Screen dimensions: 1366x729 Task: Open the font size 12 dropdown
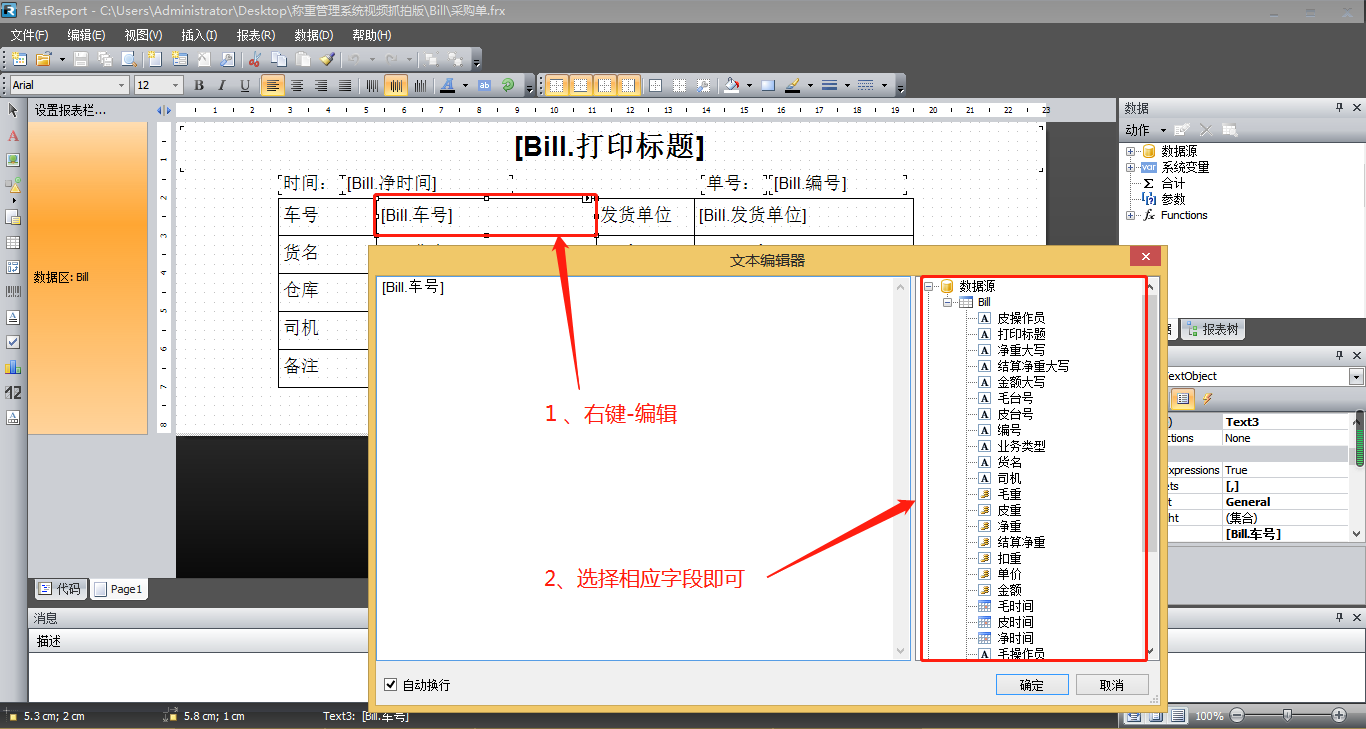tap(176, 86)
